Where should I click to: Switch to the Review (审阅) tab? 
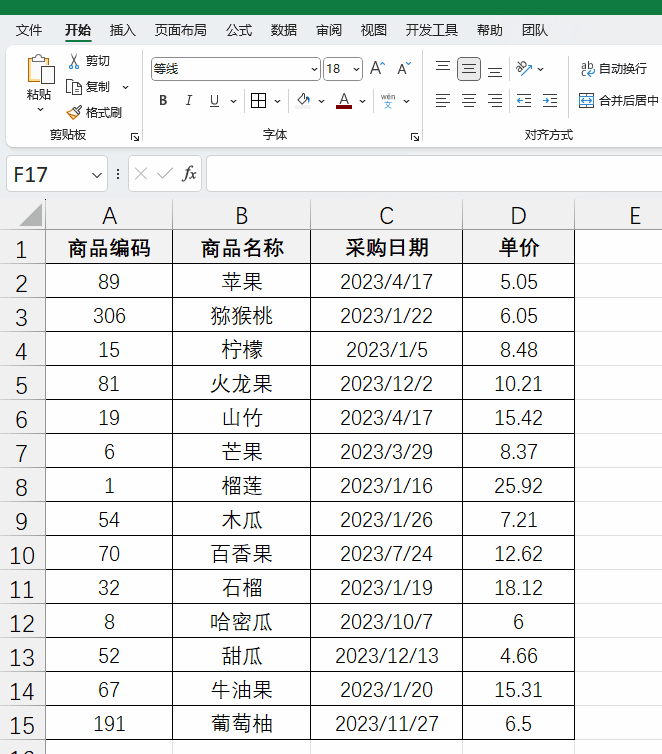pos(329,30)
